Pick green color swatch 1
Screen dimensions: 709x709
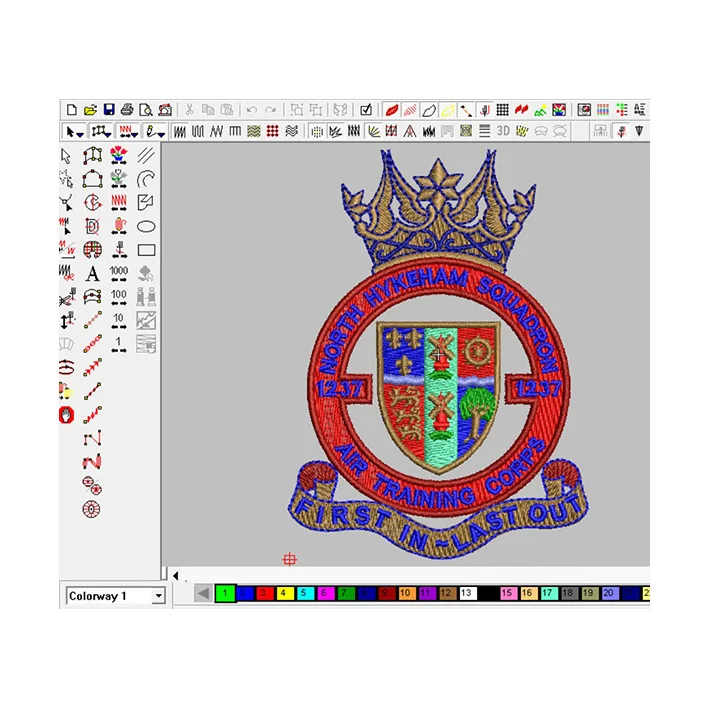(x=225, y=593)
